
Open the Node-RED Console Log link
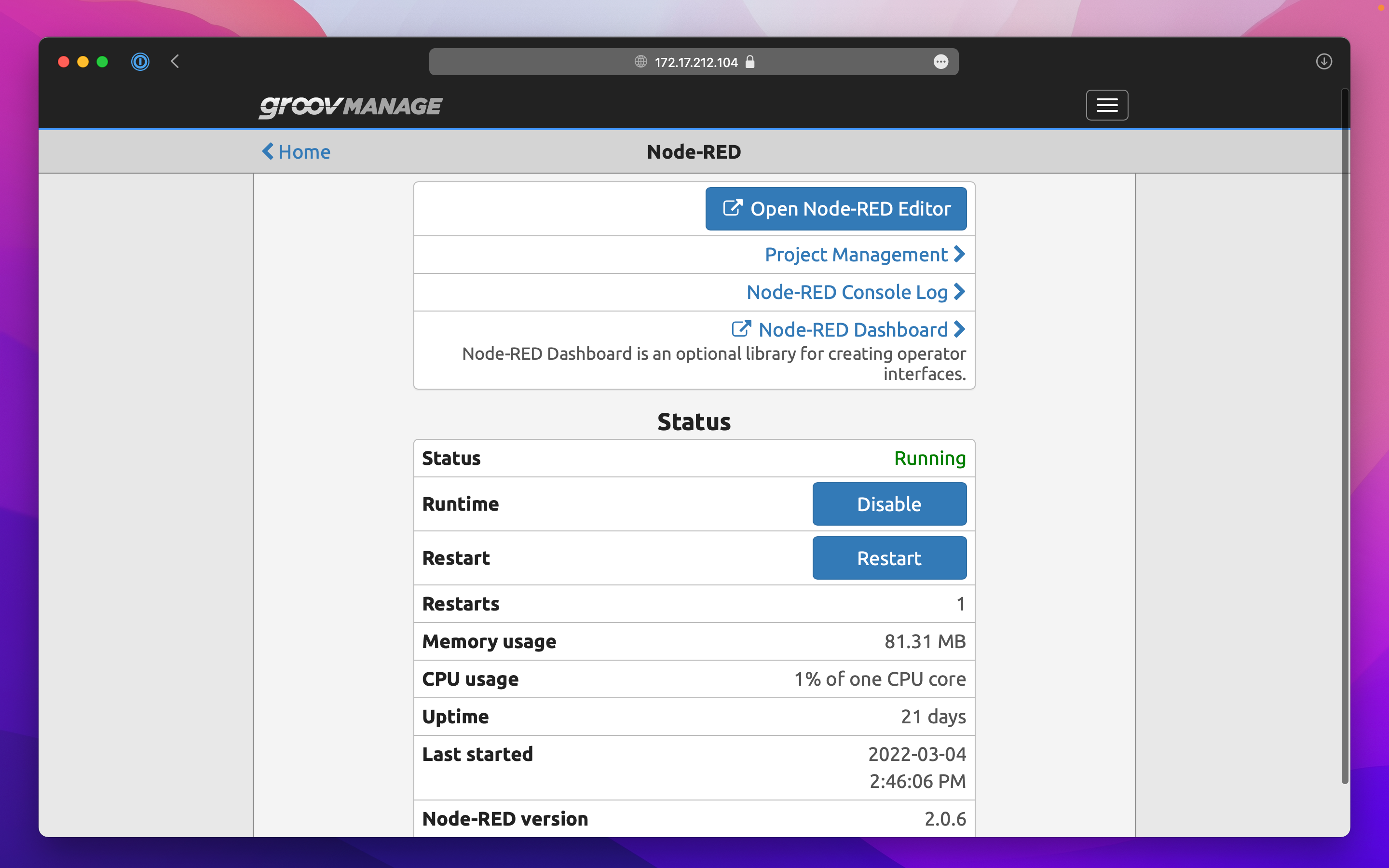click(846, 292)
